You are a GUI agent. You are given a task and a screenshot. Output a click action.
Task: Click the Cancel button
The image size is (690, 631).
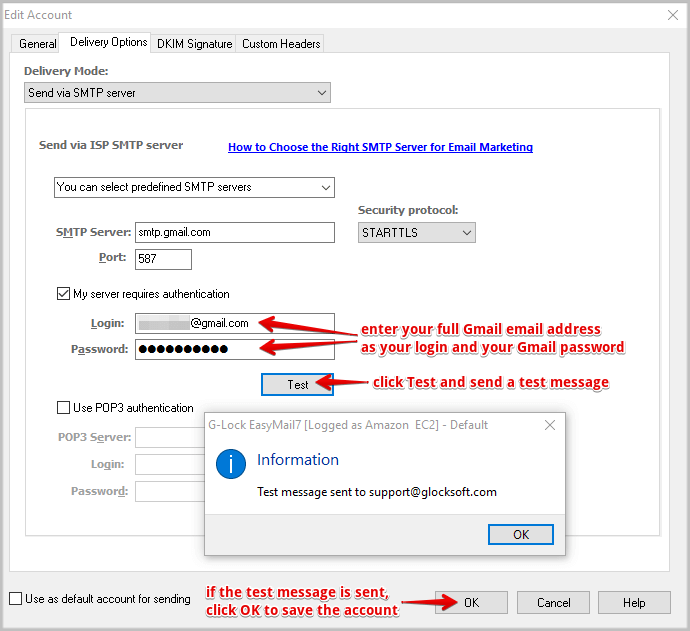pyautogui.click(x=553, y=602)
